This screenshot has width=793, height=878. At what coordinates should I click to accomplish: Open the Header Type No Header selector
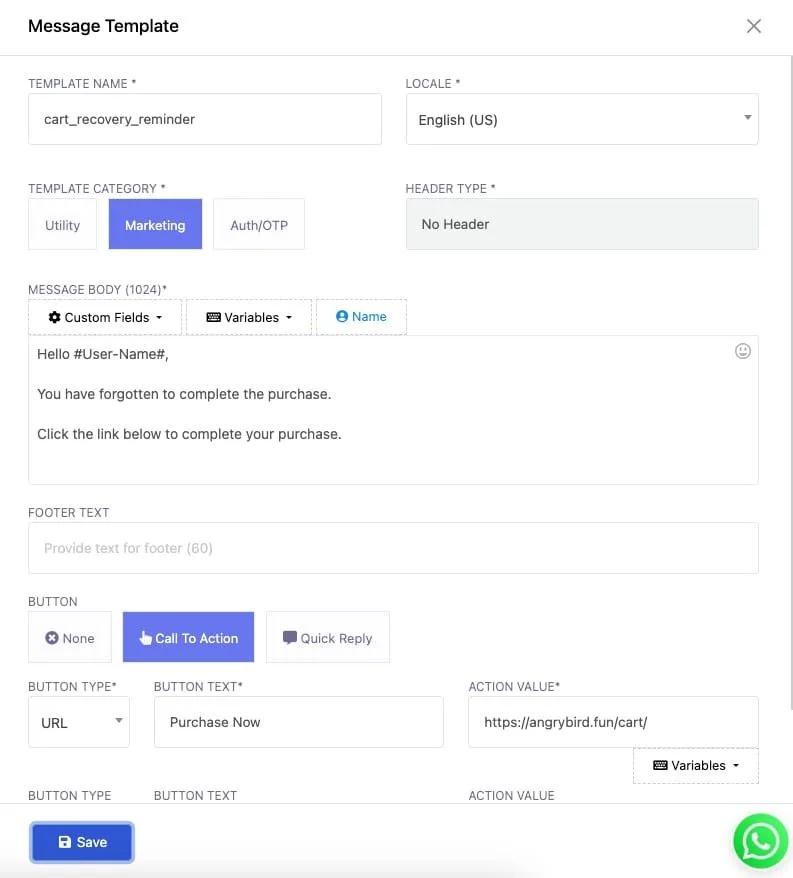(582, 224)
